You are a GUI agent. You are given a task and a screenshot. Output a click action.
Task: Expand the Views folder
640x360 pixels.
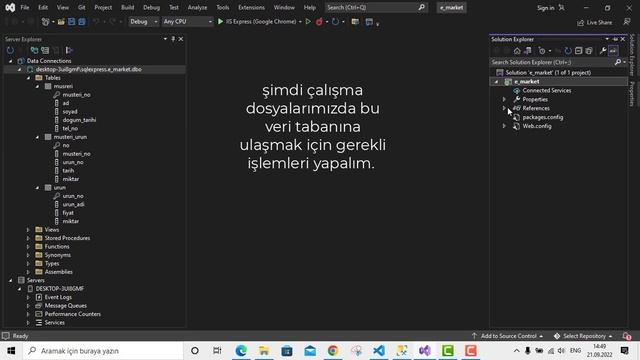pyautogui.click(x=28, y=230)
